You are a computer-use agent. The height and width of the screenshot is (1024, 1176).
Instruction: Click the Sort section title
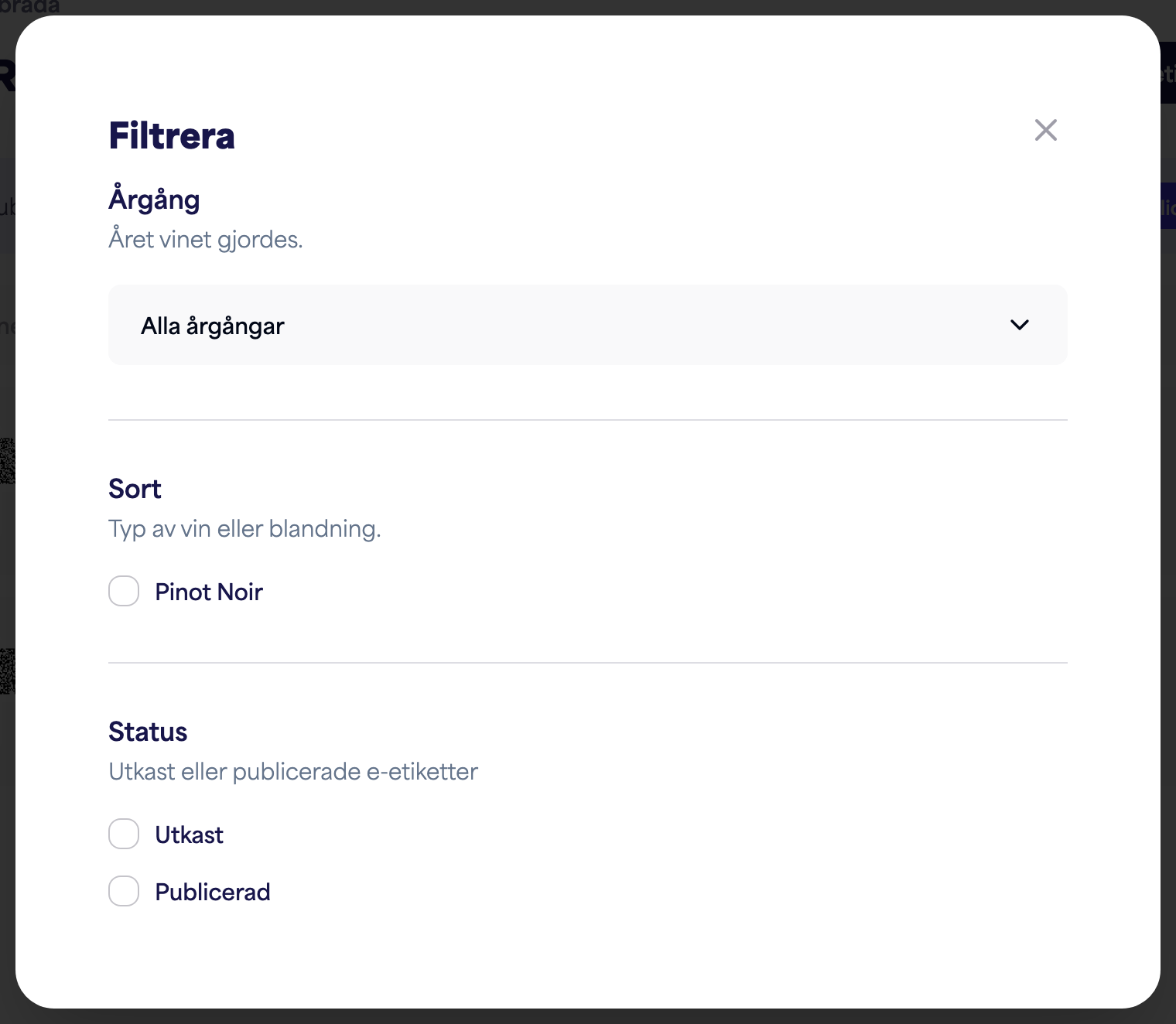click(135, 489)
